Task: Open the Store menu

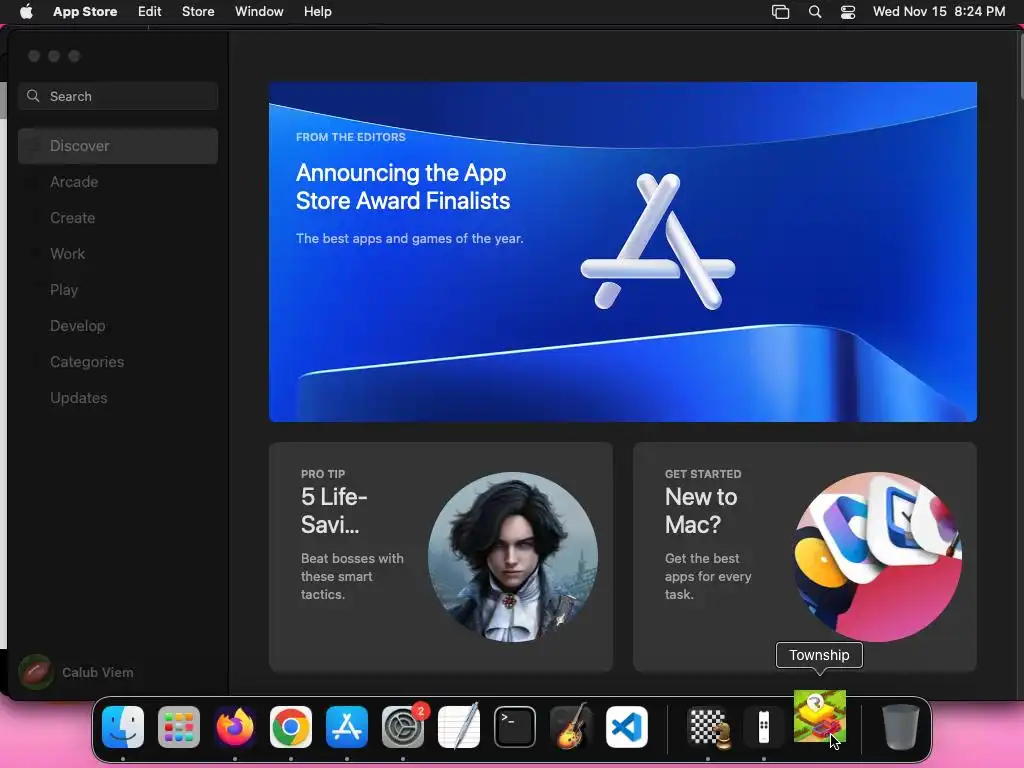Action: [x=198, y=11]
